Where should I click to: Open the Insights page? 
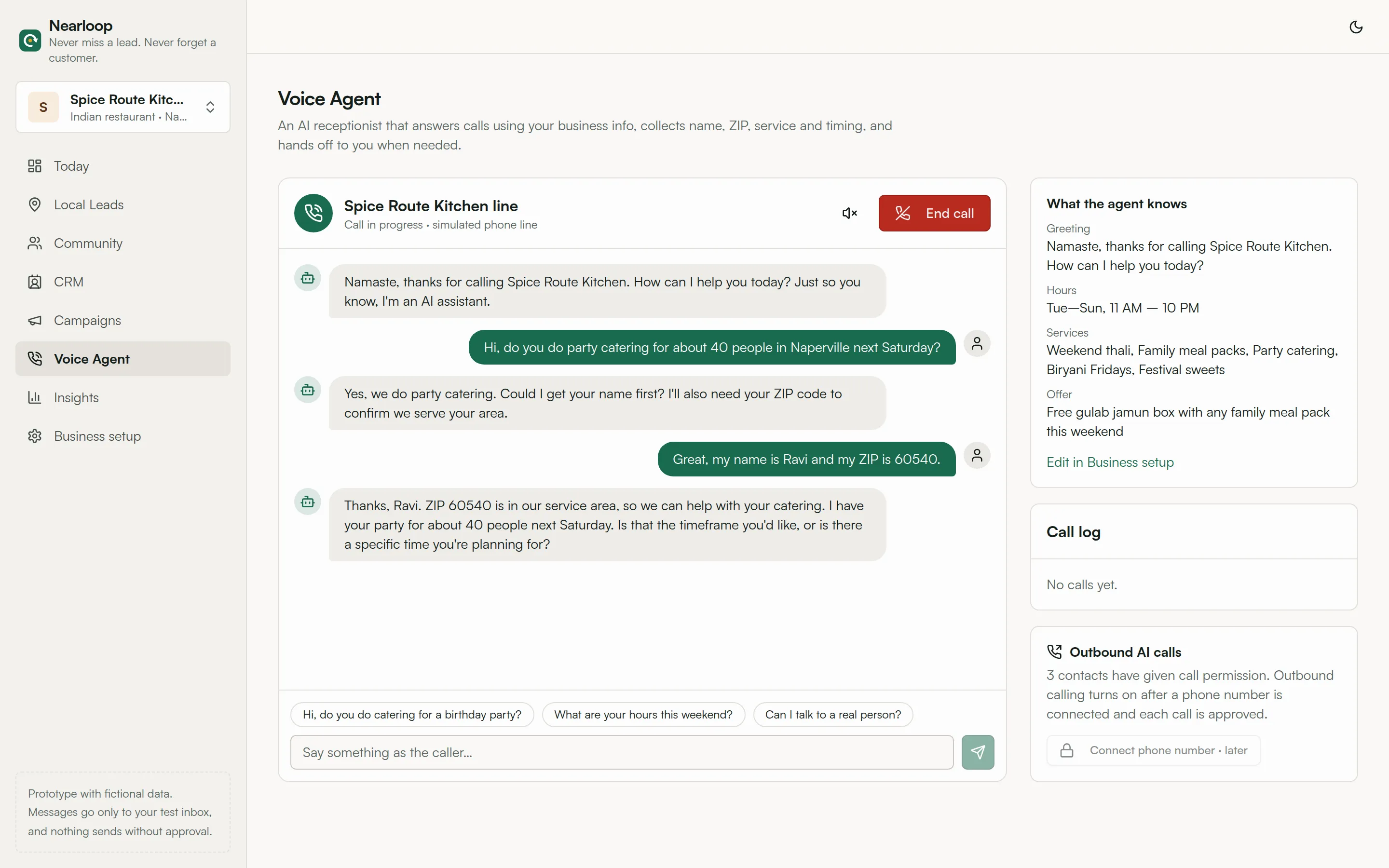tap(123, 397)
